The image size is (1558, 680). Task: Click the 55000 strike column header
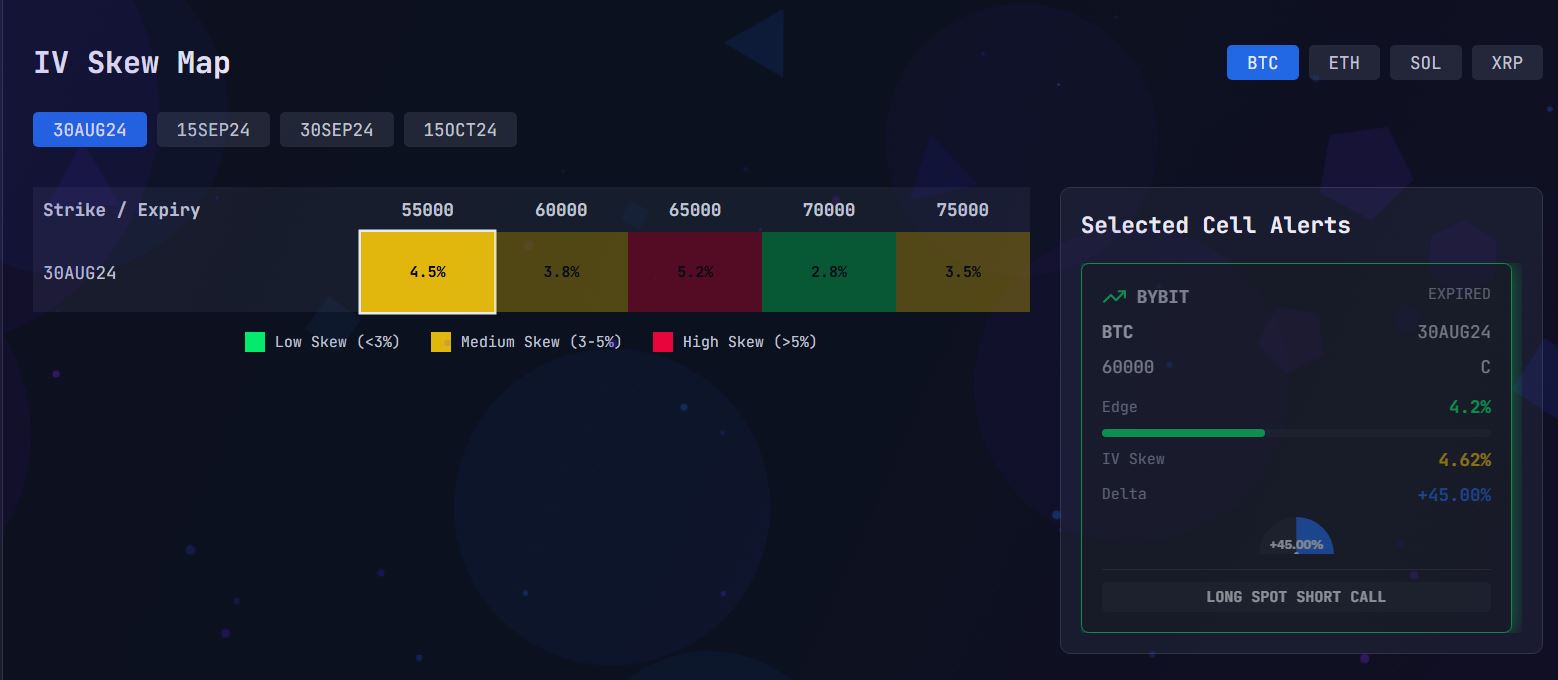(x=427, y=210)
